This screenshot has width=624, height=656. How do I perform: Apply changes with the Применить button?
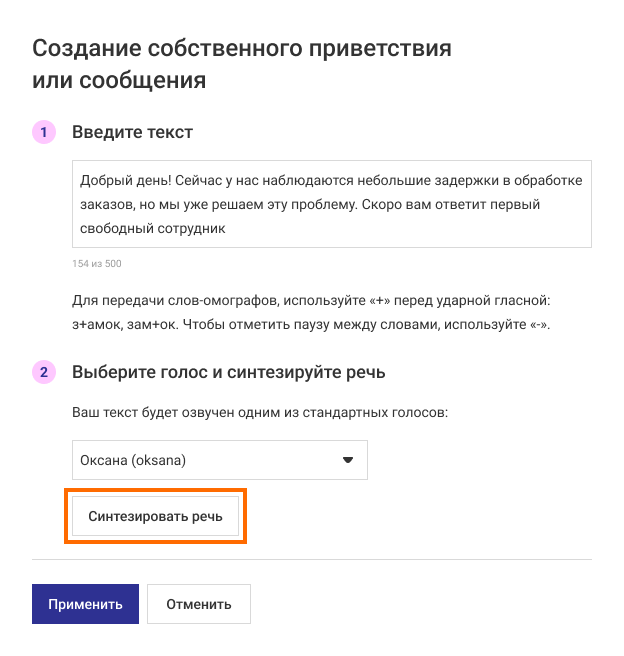click(x=85, y=604)
